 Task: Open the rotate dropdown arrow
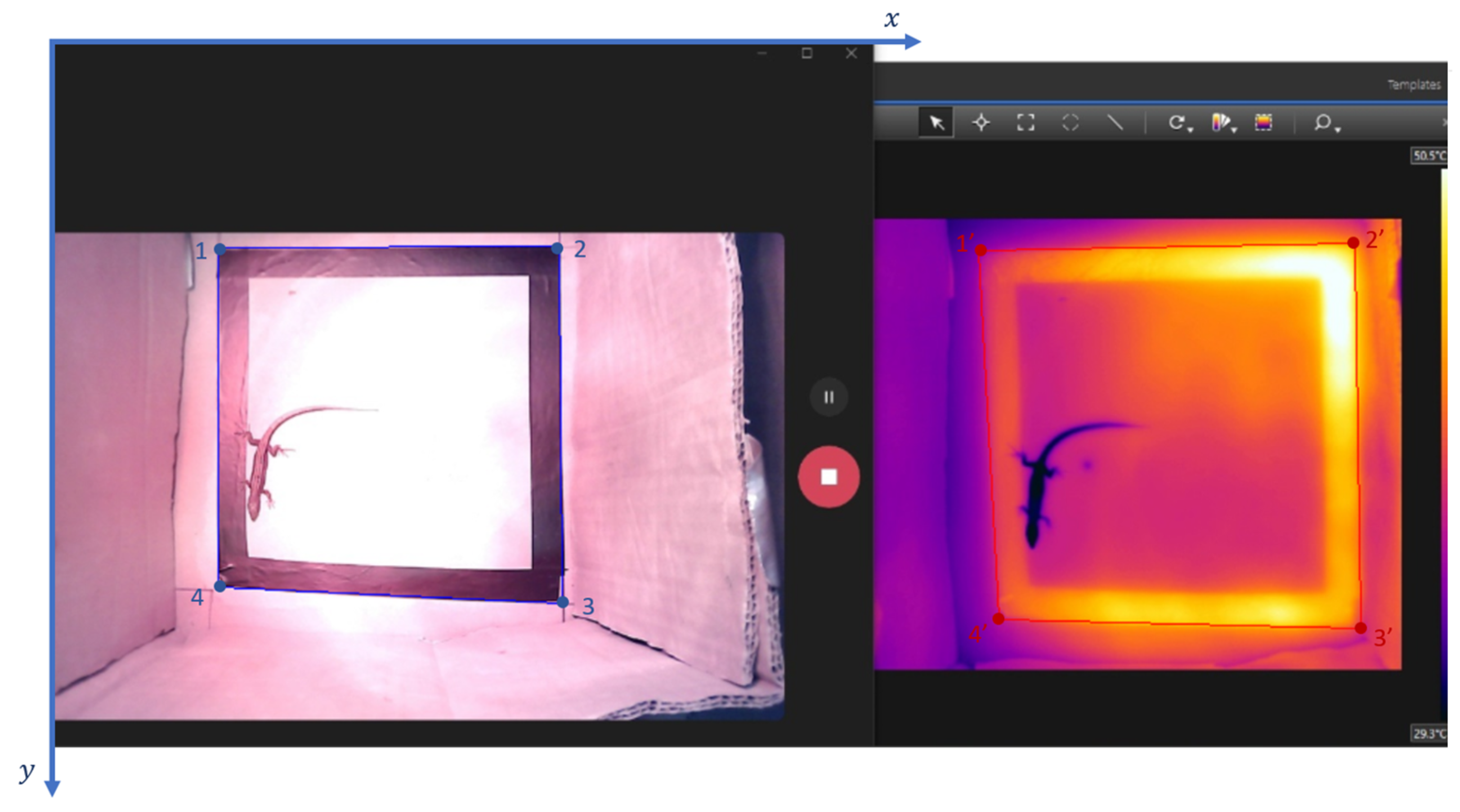click(1190, 130)
